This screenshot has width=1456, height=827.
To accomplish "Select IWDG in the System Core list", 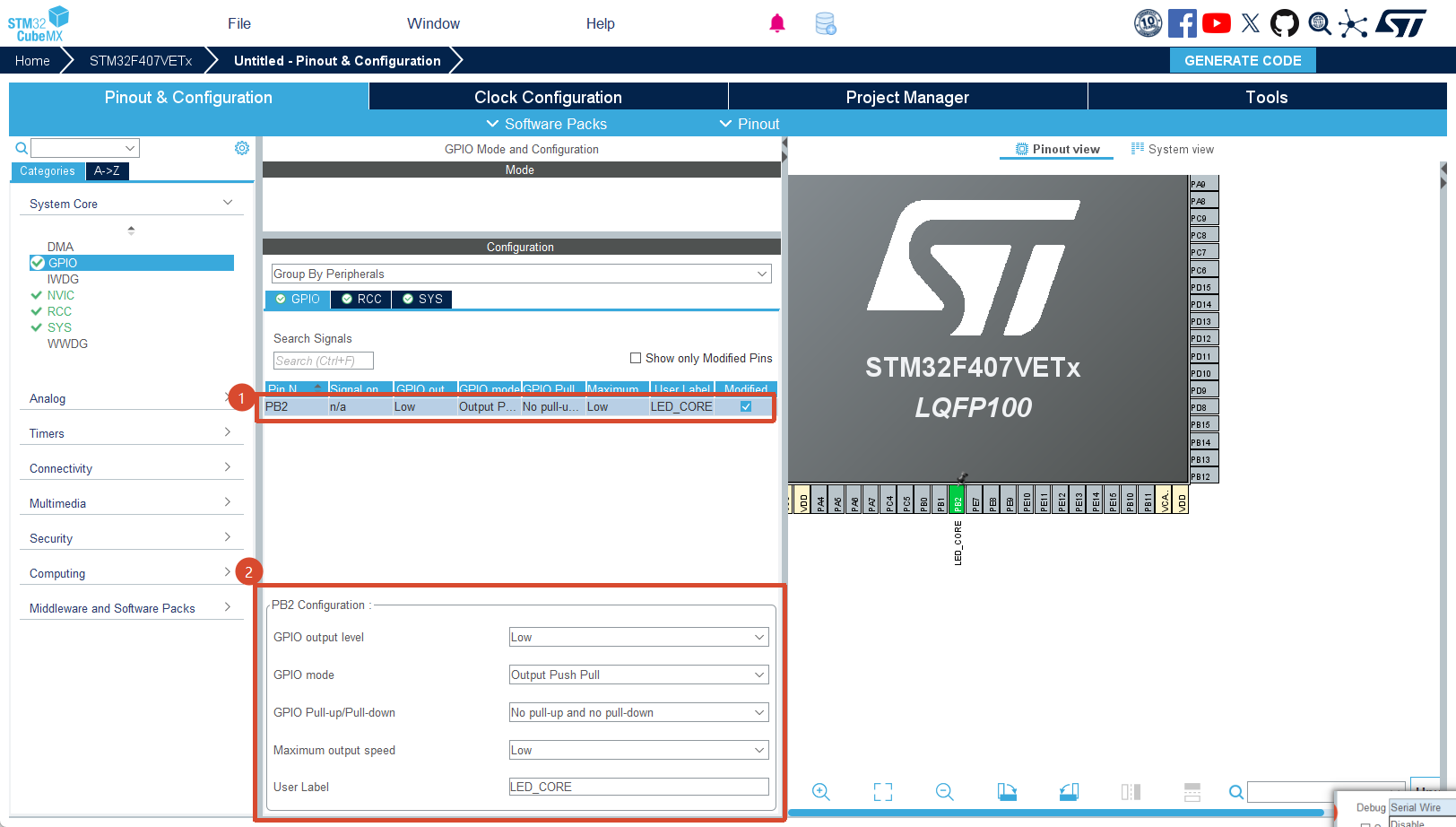I will [x=63, y=279].
